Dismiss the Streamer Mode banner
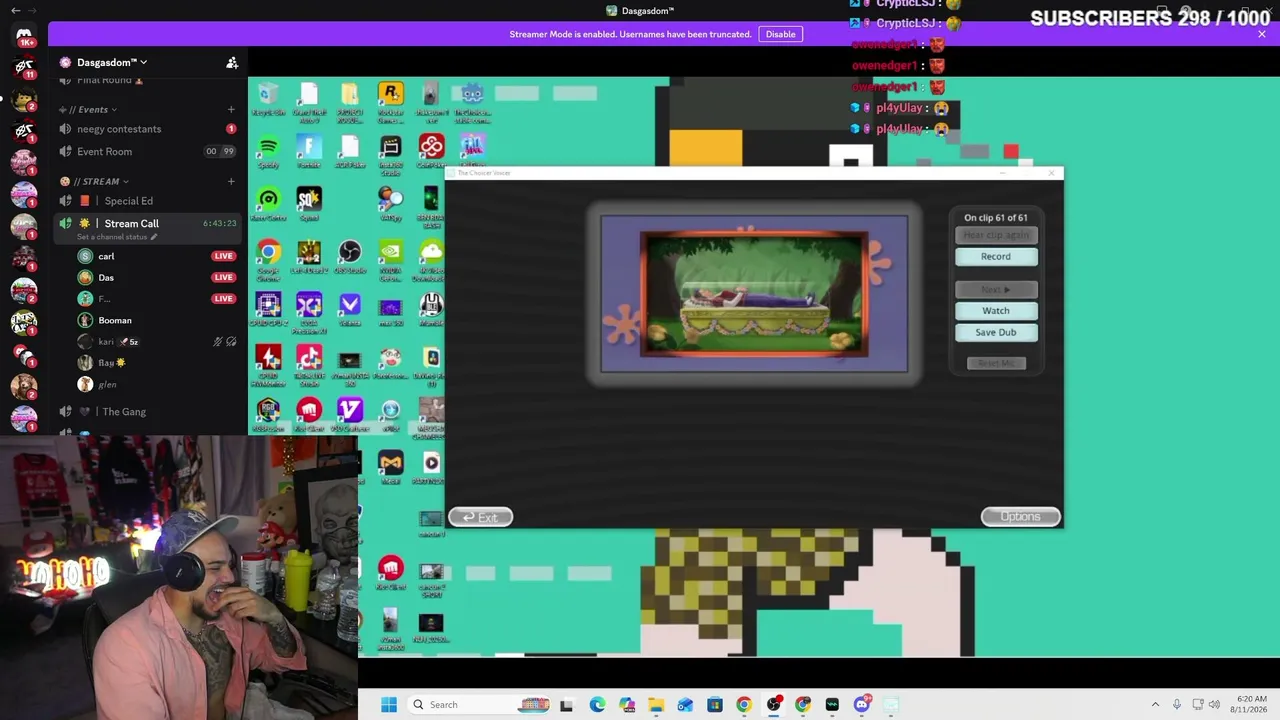Viewport: 1280px width, 720px height. 1262,34
